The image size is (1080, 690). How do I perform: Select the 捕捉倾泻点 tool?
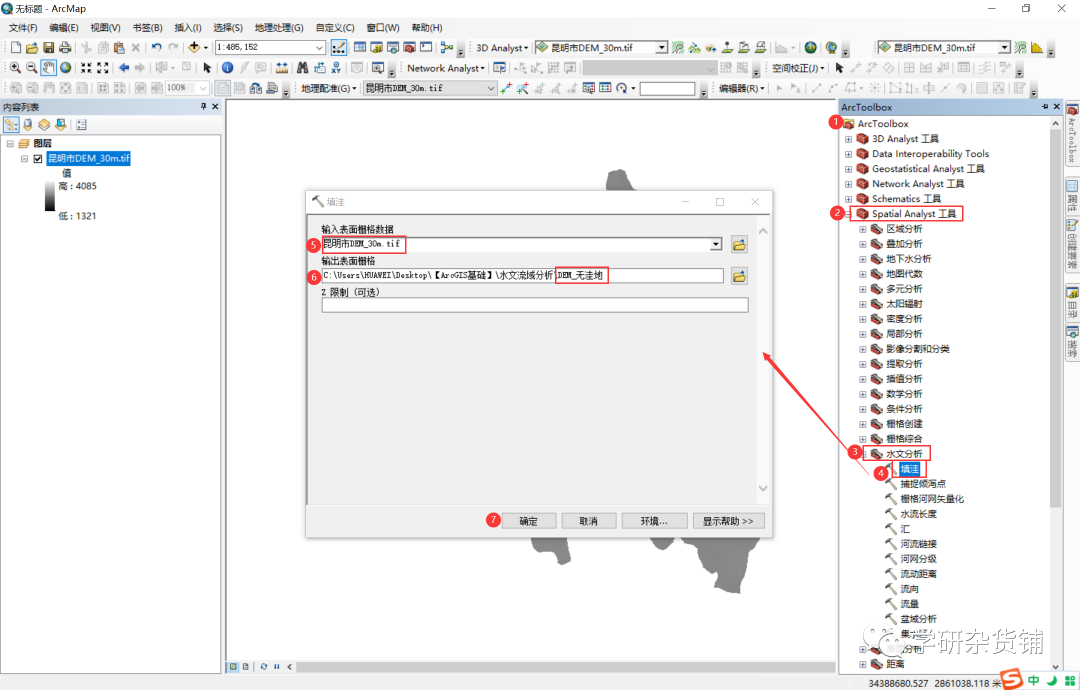(x=923, y=484)
